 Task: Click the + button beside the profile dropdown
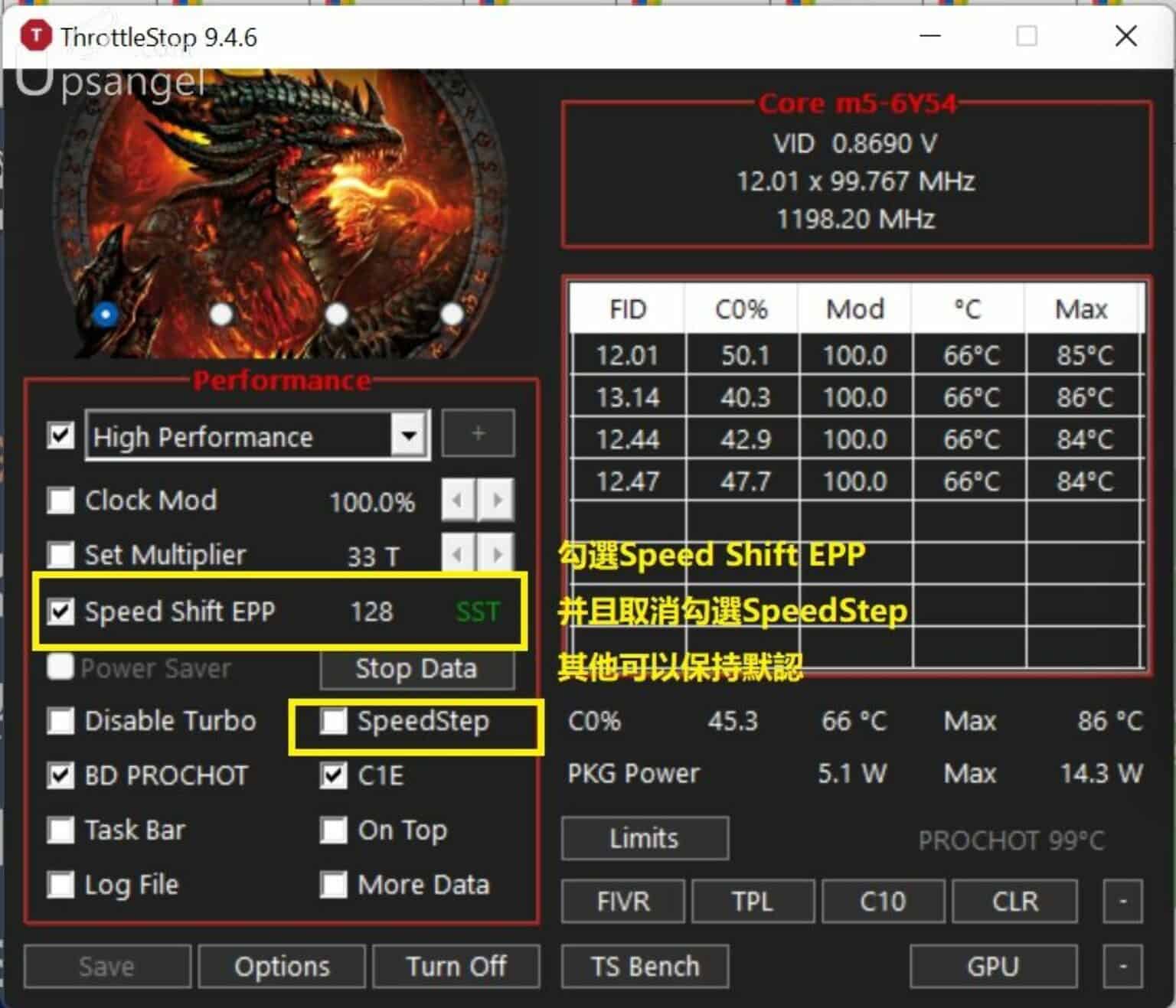(477, 433)
